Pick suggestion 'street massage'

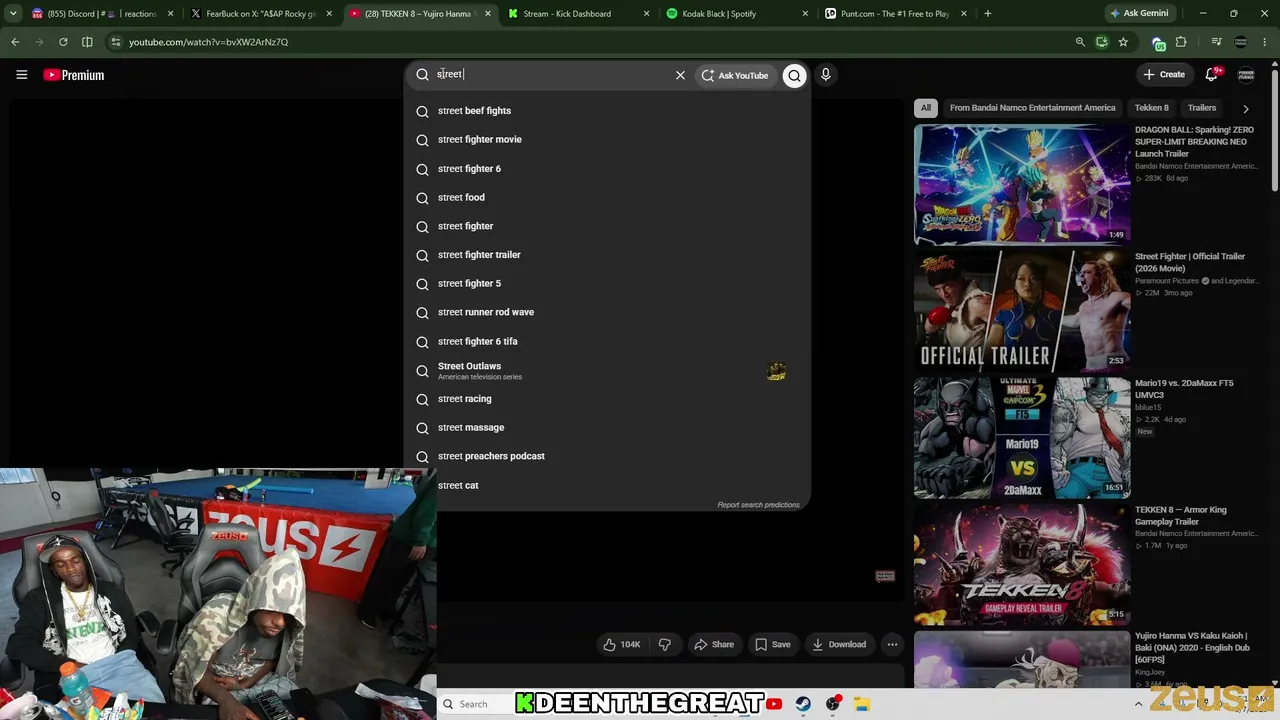tap(607, 428)
